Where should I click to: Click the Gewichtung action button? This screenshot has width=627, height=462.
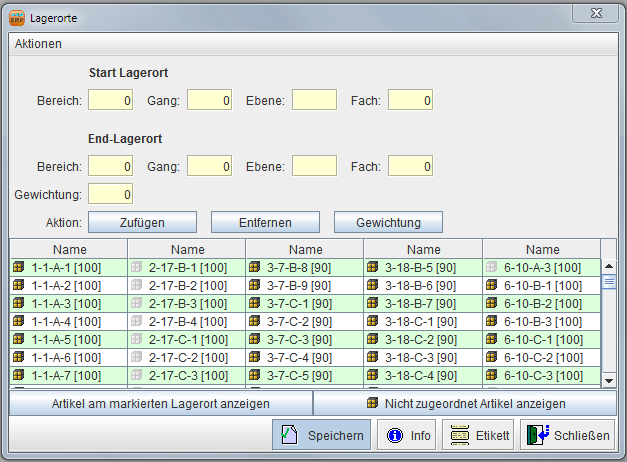coord(388,222)
